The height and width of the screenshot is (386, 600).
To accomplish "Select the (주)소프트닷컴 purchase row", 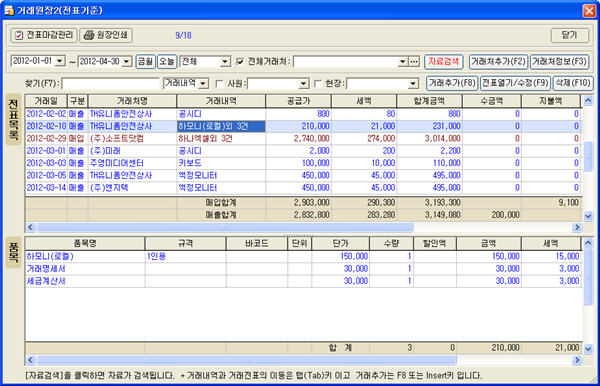I will [x=303, y=138].
